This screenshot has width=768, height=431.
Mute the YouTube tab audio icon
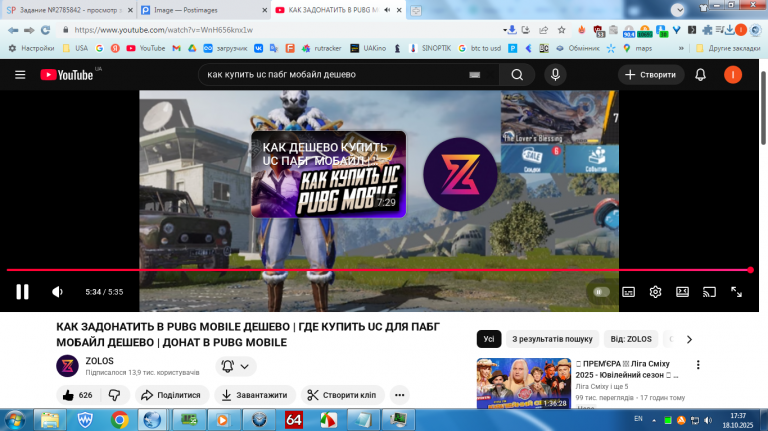pos(387,10)
